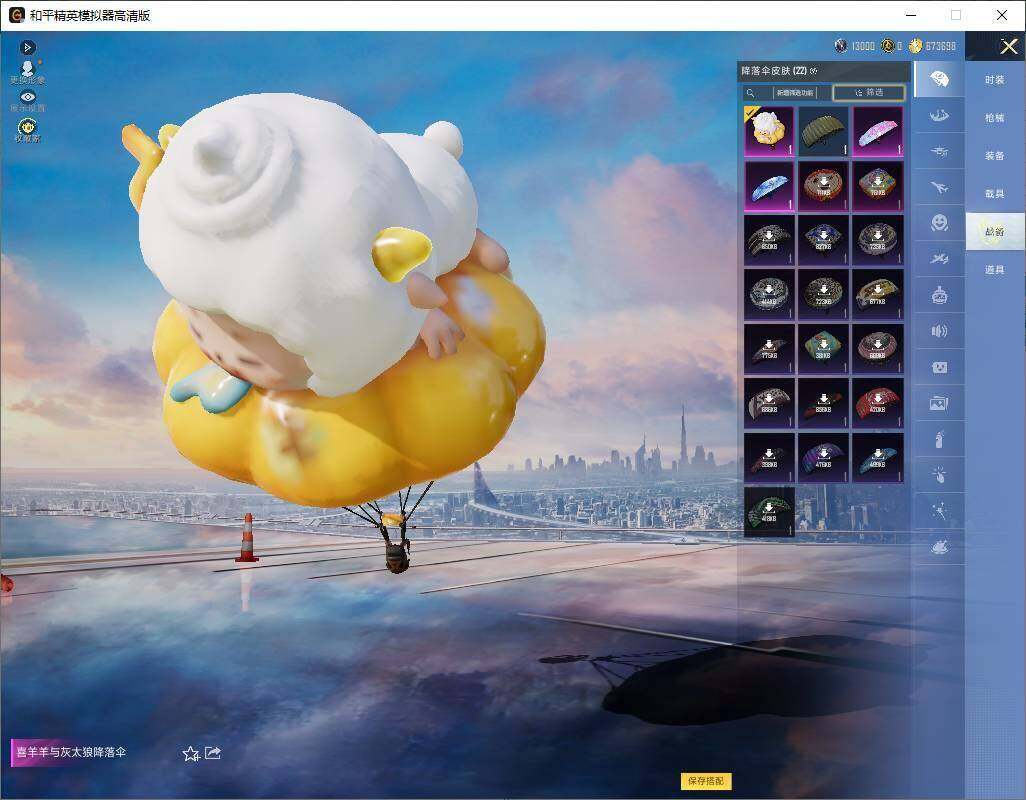Select the 战备 tab
Image resolution: width=1026 pixels, height=800 pixels.
(x=995, y=232)
